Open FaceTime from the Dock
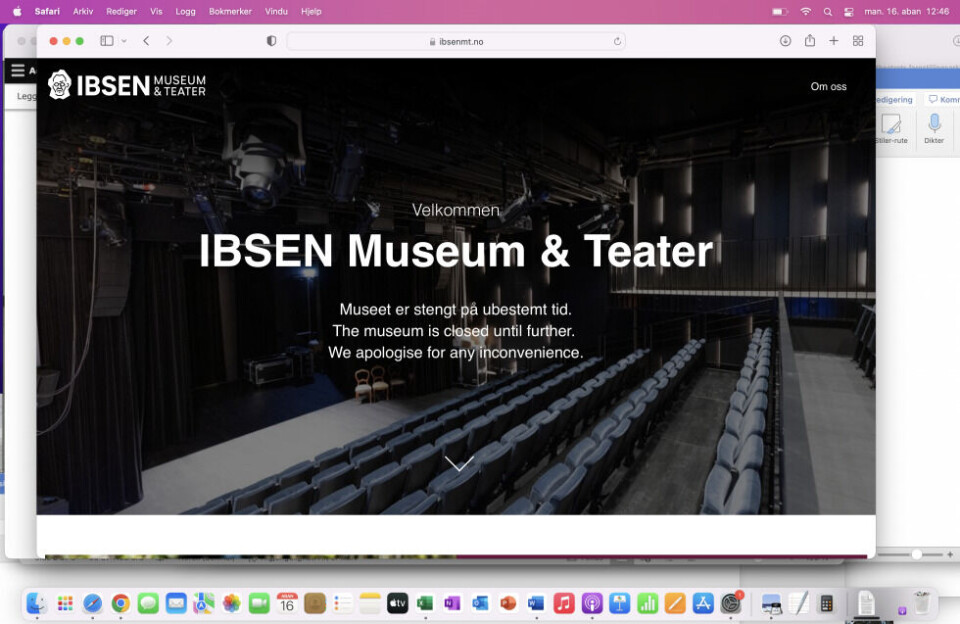Viewport: 960px width, 624px height. coord(260,603)
